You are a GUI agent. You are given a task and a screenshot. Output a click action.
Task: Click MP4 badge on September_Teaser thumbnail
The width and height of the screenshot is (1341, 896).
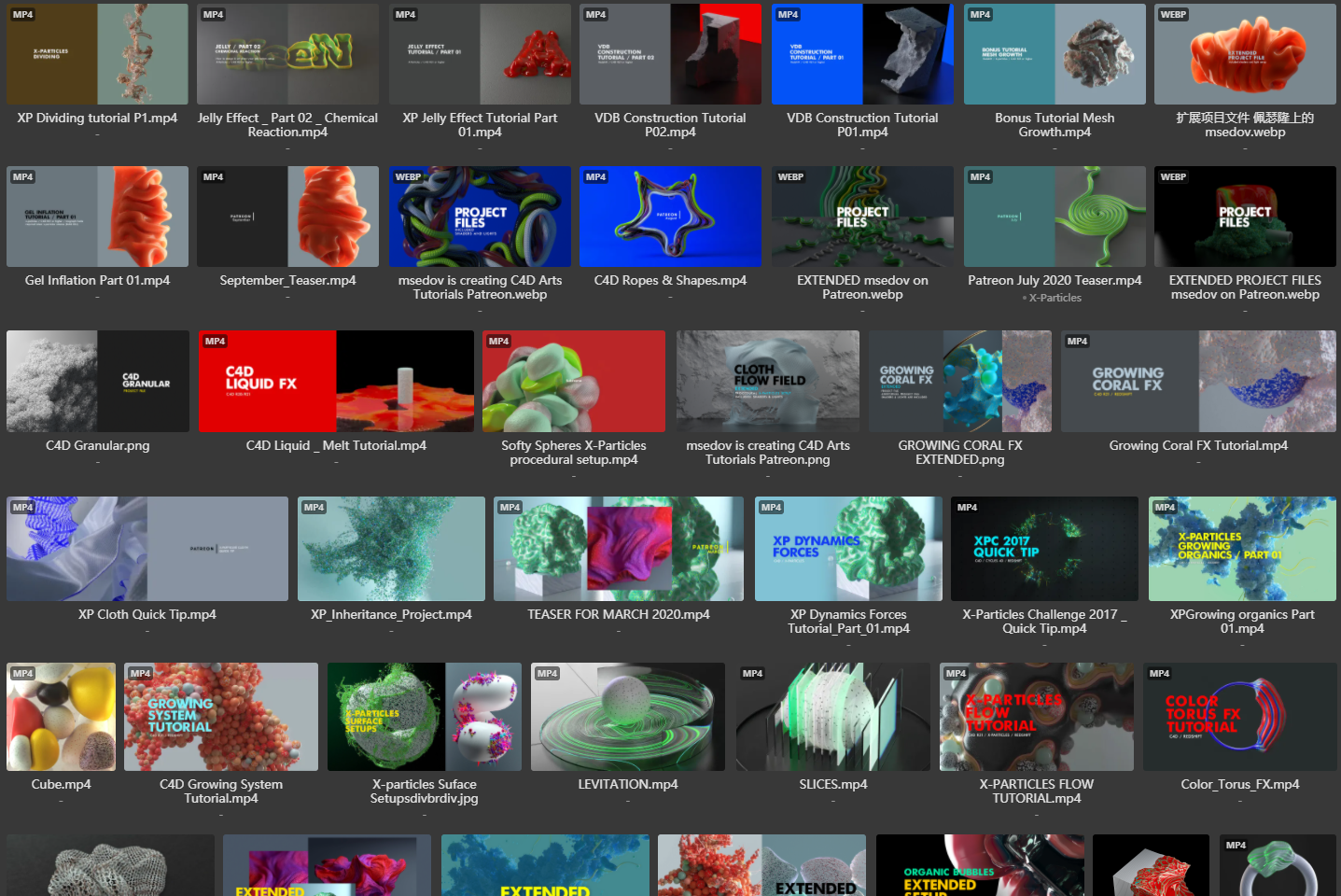pyautogui.click(x=214, y=177)
